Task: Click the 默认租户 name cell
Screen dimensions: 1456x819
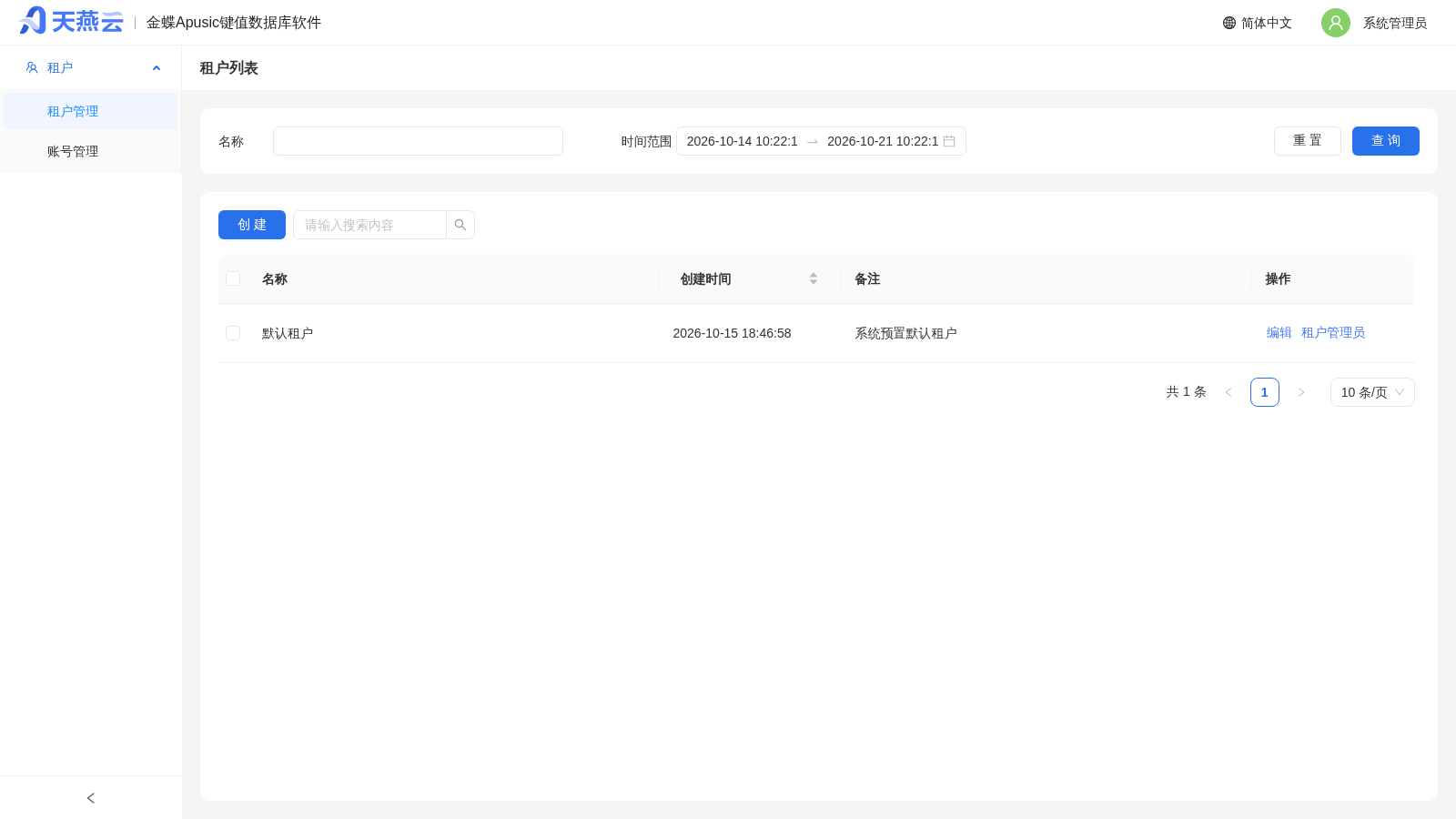Action: [x=288, y=333]
